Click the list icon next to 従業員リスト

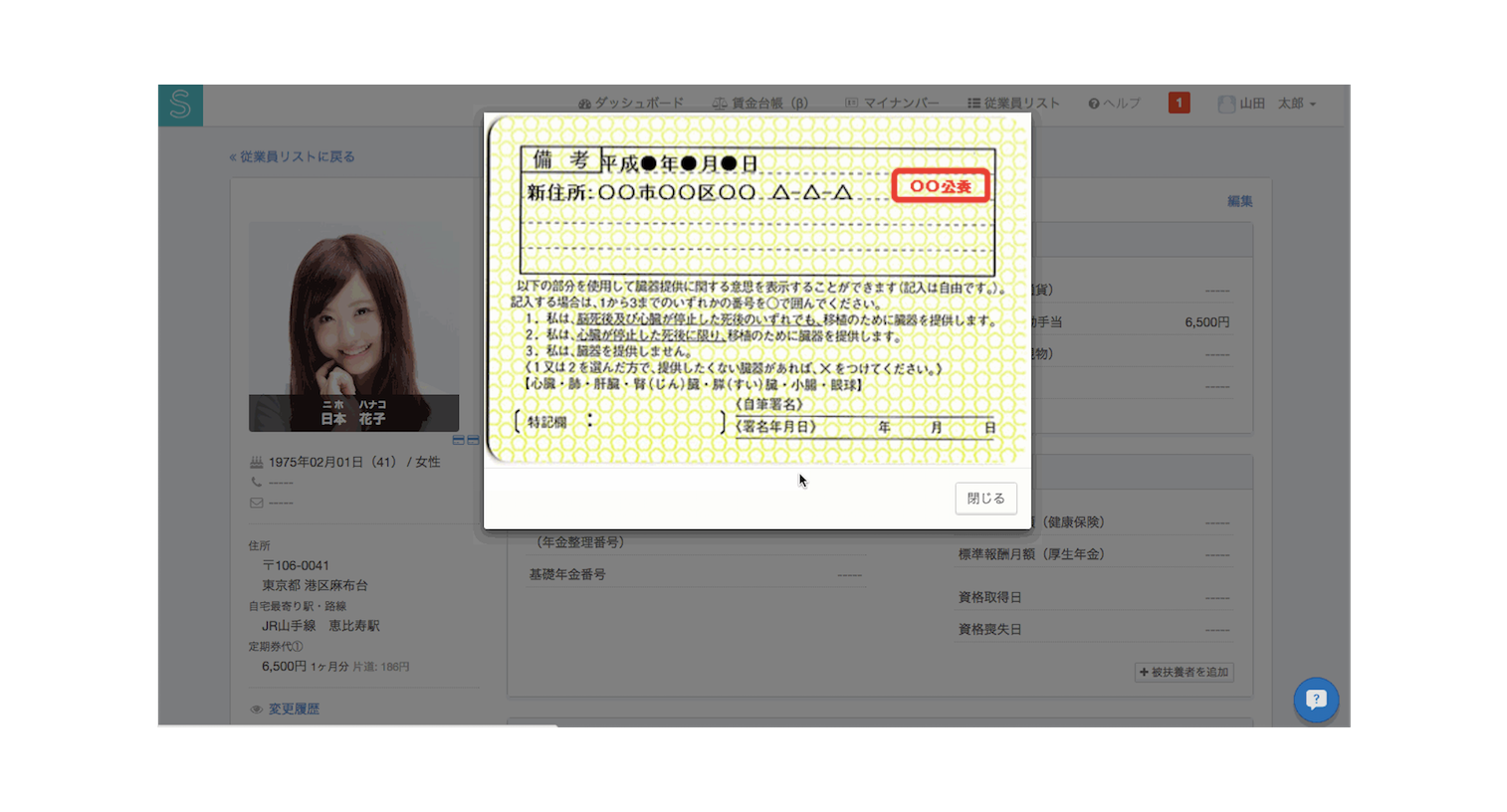tap(972, 103)
